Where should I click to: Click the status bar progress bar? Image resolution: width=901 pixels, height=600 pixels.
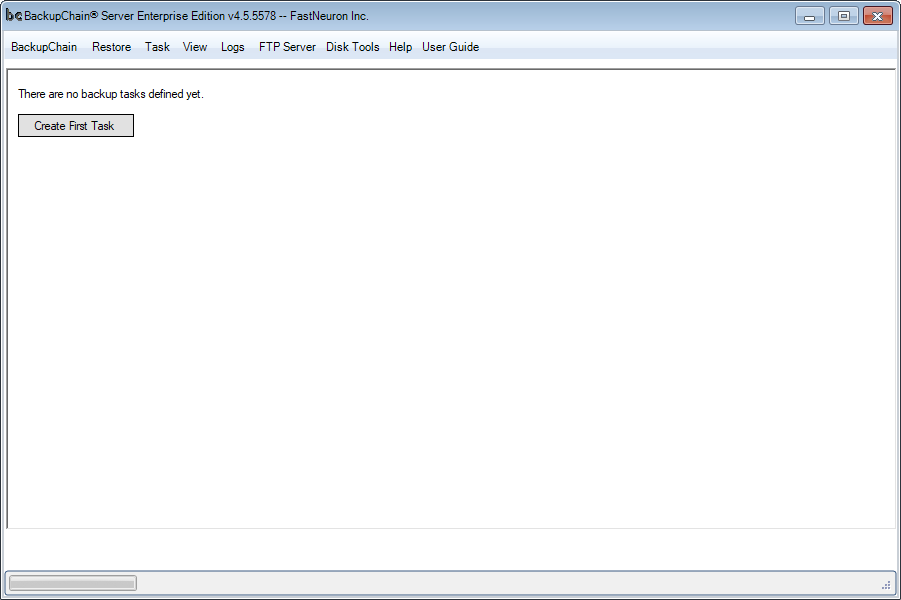click(x=73, y=583)
